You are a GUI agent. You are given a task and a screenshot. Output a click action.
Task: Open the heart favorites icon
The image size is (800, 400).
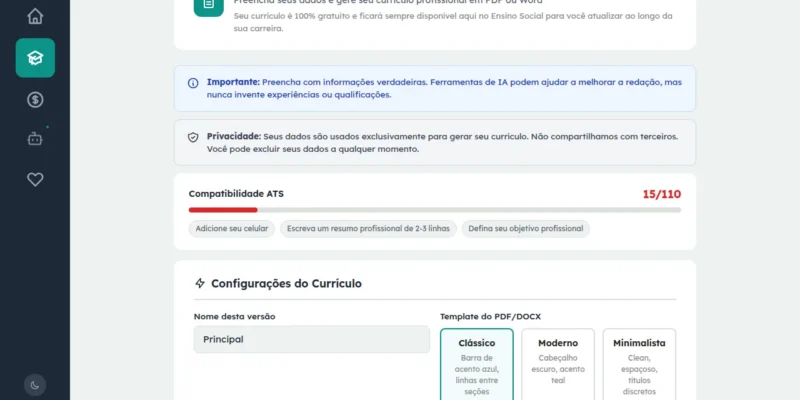tap(35, 179)
